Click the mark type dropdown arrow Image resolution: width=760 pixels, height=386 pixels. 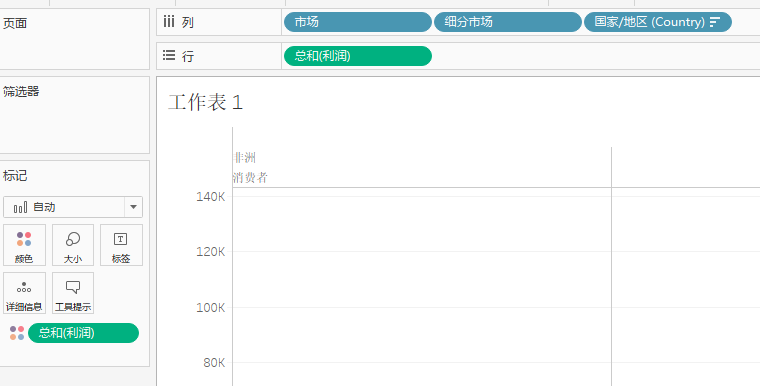[x=133, y=207]
